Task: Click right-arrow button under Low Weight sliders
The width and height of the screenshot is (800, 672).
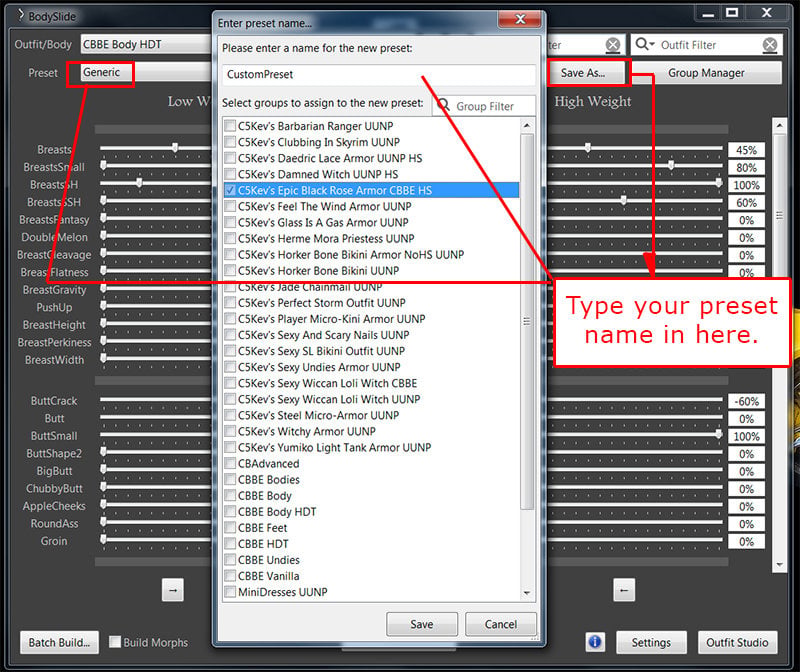Action: coord(172,590)
